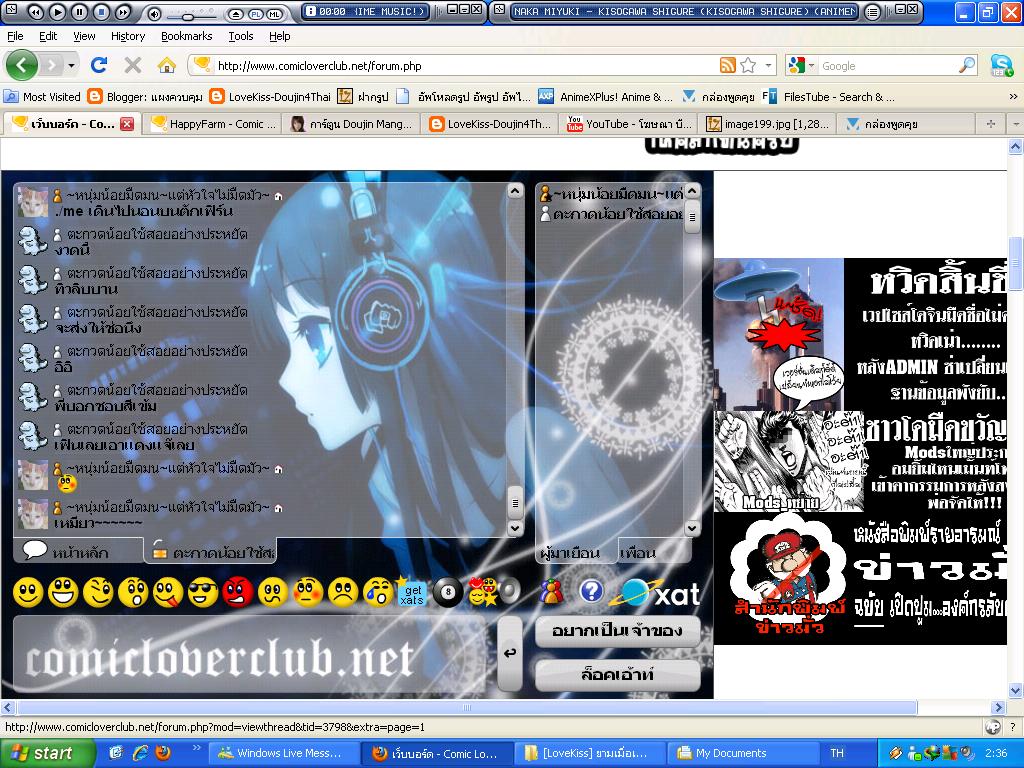Show more bookmarks with the chevron

click(x=1013, y=97)
